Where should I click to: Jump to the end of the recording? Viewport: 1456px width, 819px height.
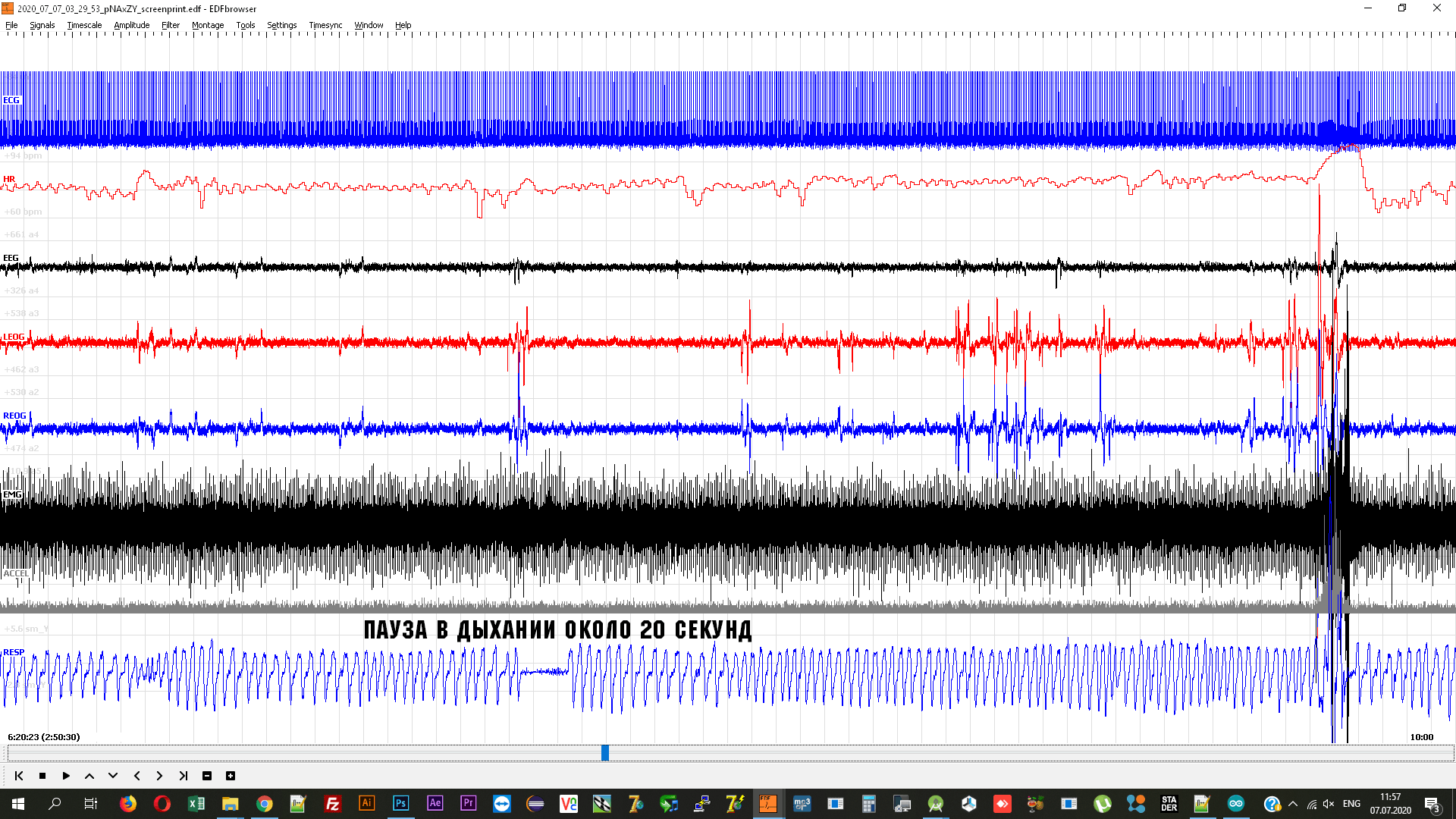click(183, 776)
